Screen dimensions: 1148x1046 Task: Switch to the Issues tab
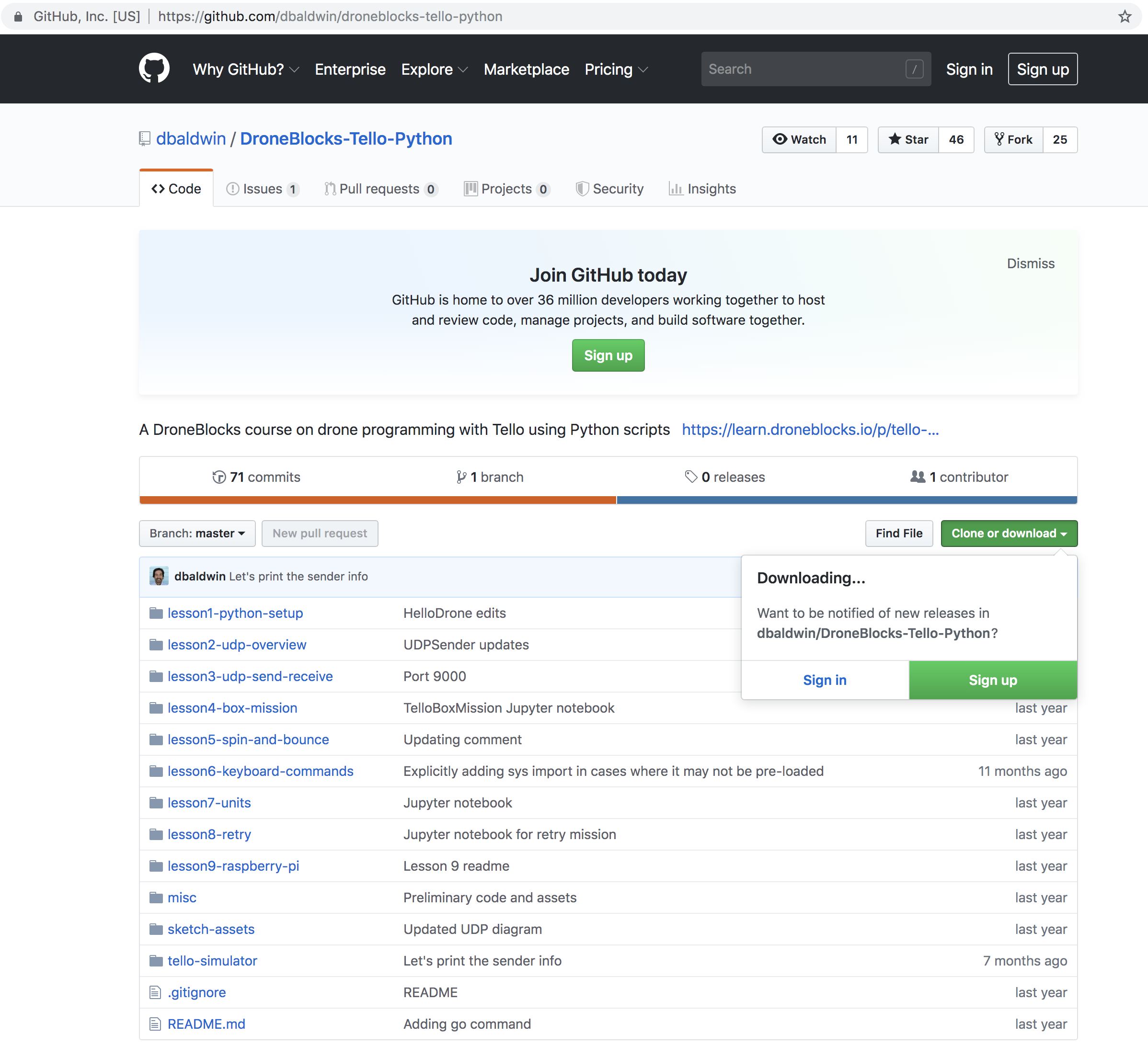[x=263, y=188]
